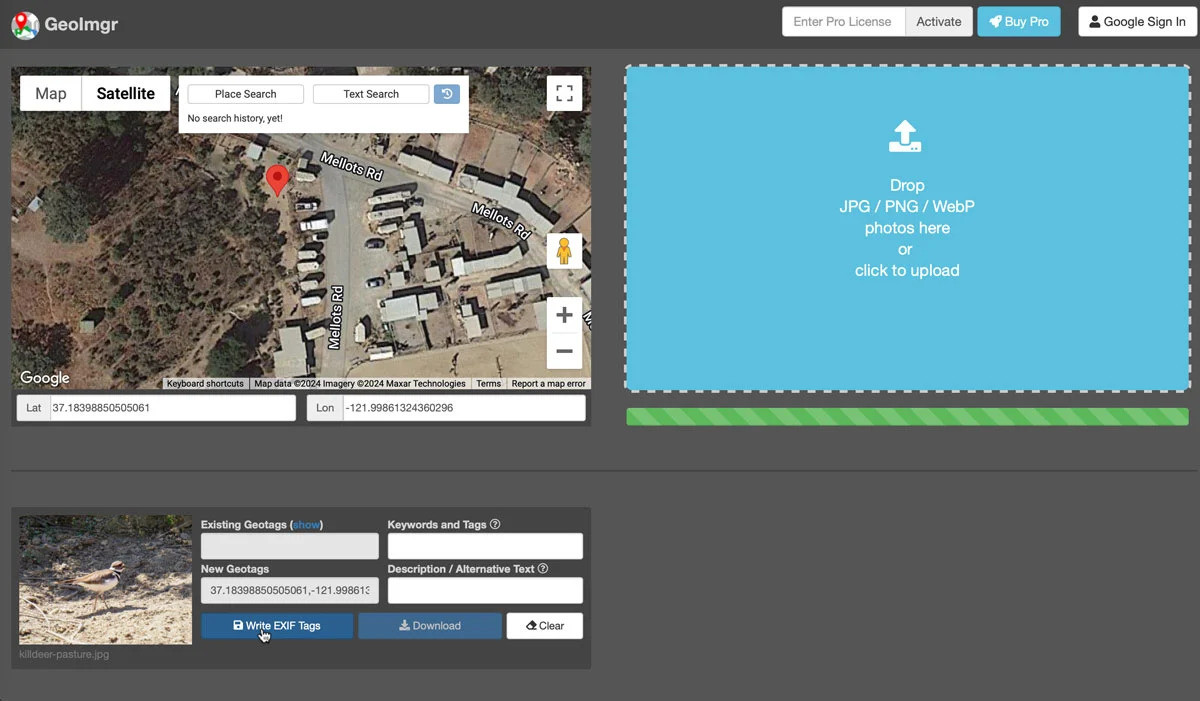Click "No search history, yet!" text
This screenshot has width=1200, height=701.
235,118
